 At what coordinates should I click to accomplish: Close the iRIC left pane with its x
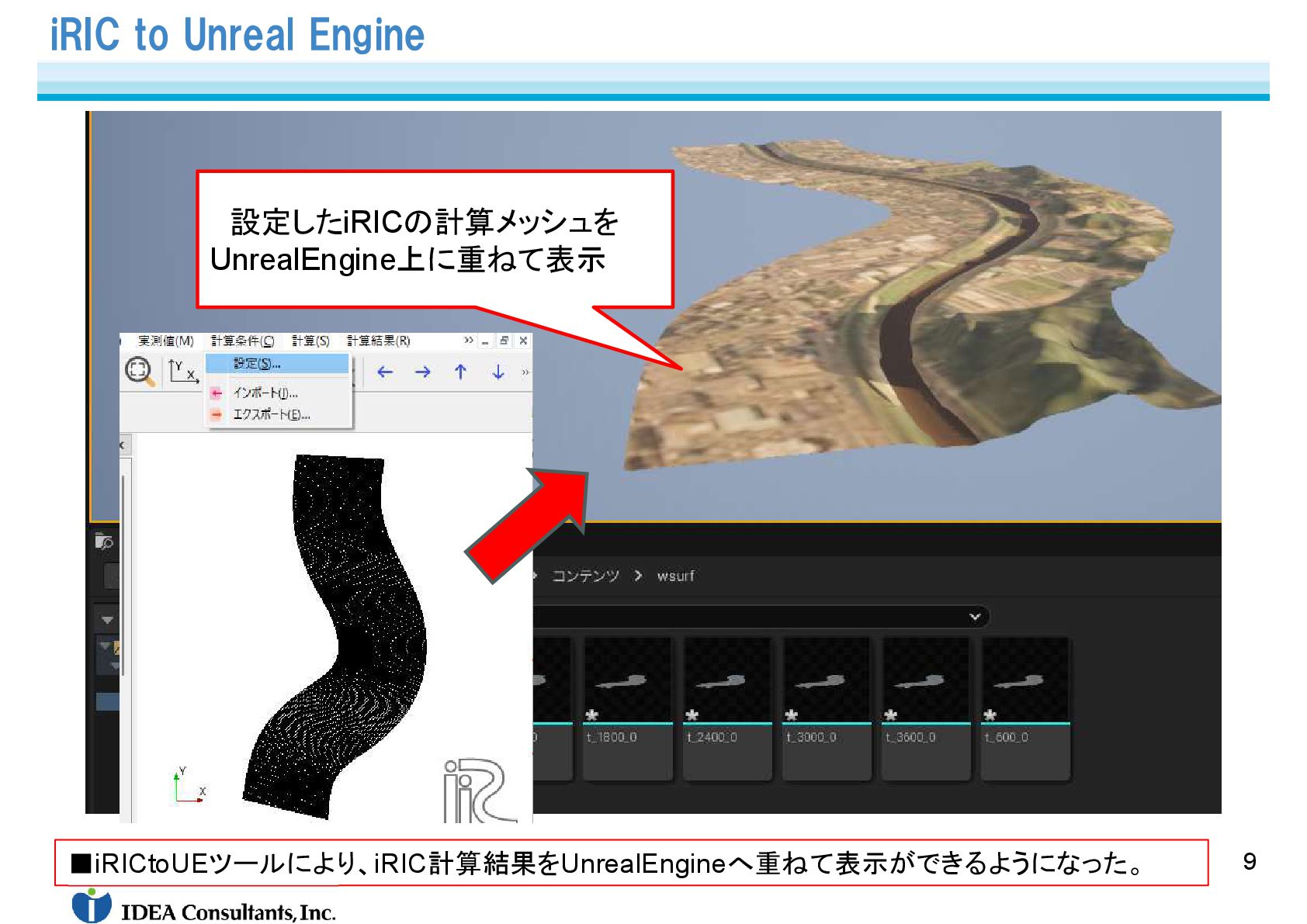122,445
